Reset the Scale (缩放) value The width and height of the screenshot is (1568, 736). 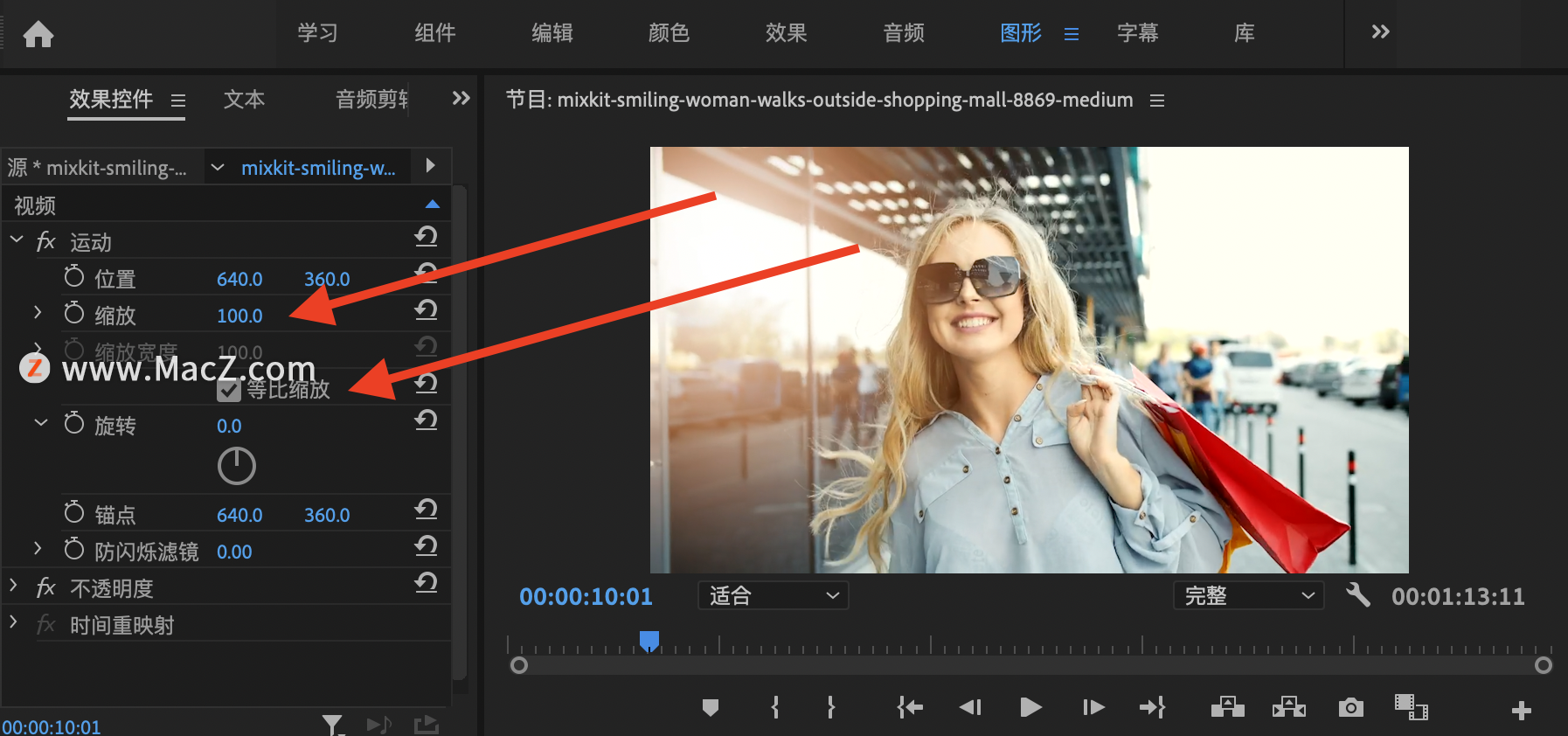click(426, 309)
